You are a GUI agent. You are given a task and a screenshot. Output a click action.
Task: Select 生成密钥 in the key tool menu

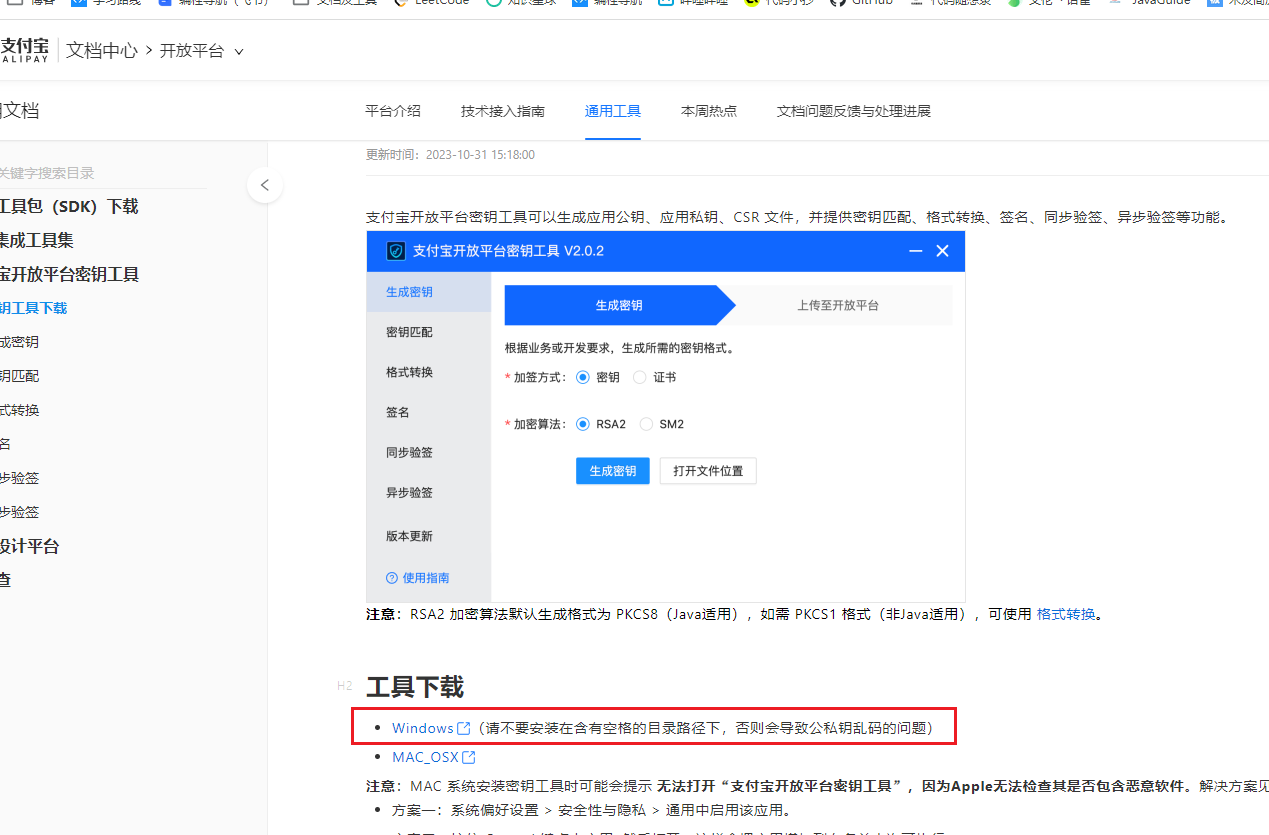[429, 292]
